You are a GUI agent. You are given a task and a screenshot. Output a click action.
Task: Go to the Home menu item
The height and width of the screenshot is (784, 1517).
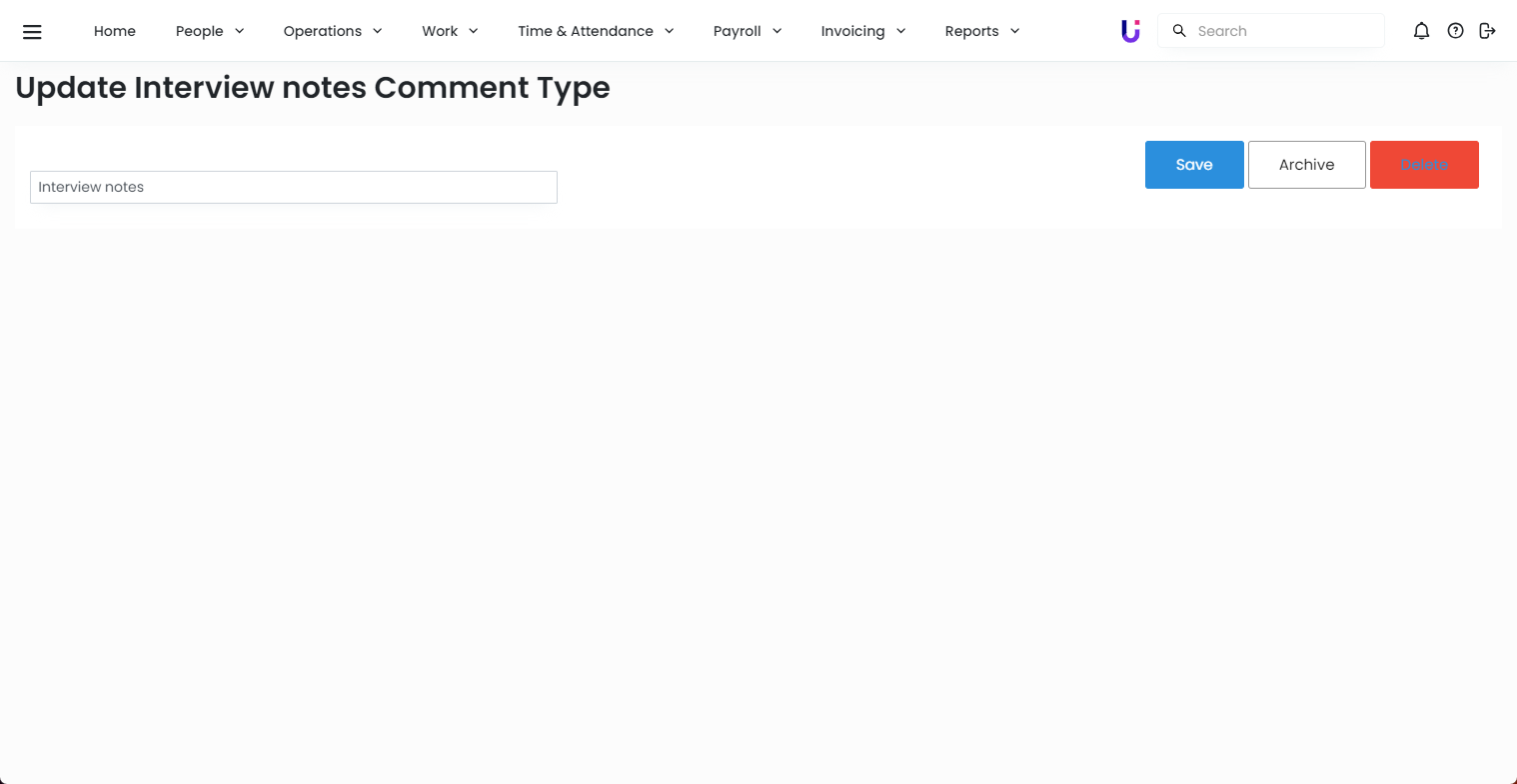115,31
